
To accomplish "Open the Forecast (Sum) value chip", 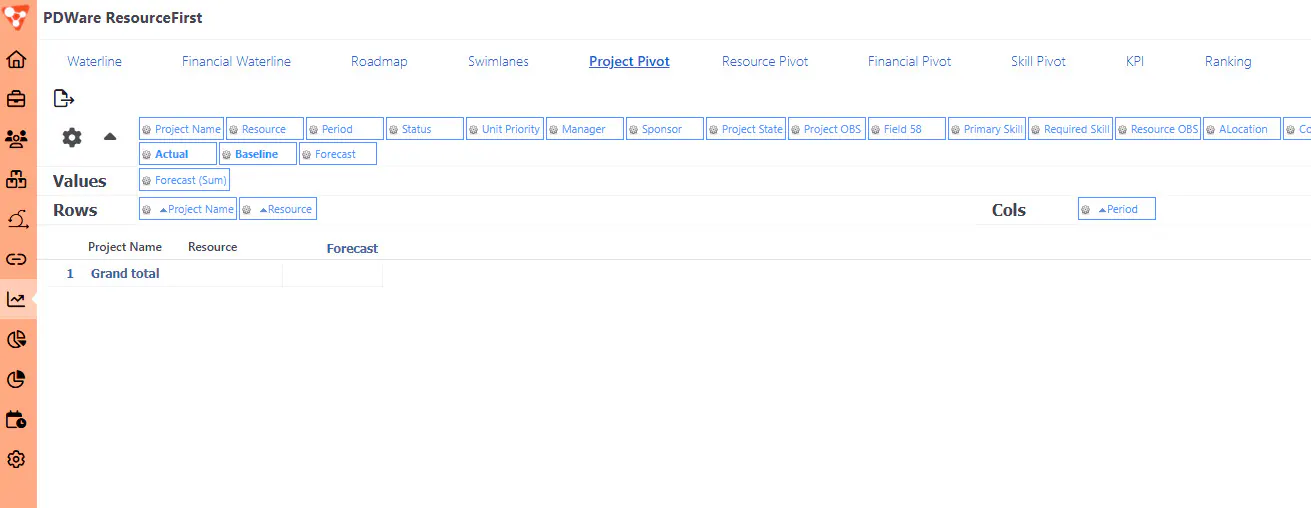I will [x=184, y=180].
